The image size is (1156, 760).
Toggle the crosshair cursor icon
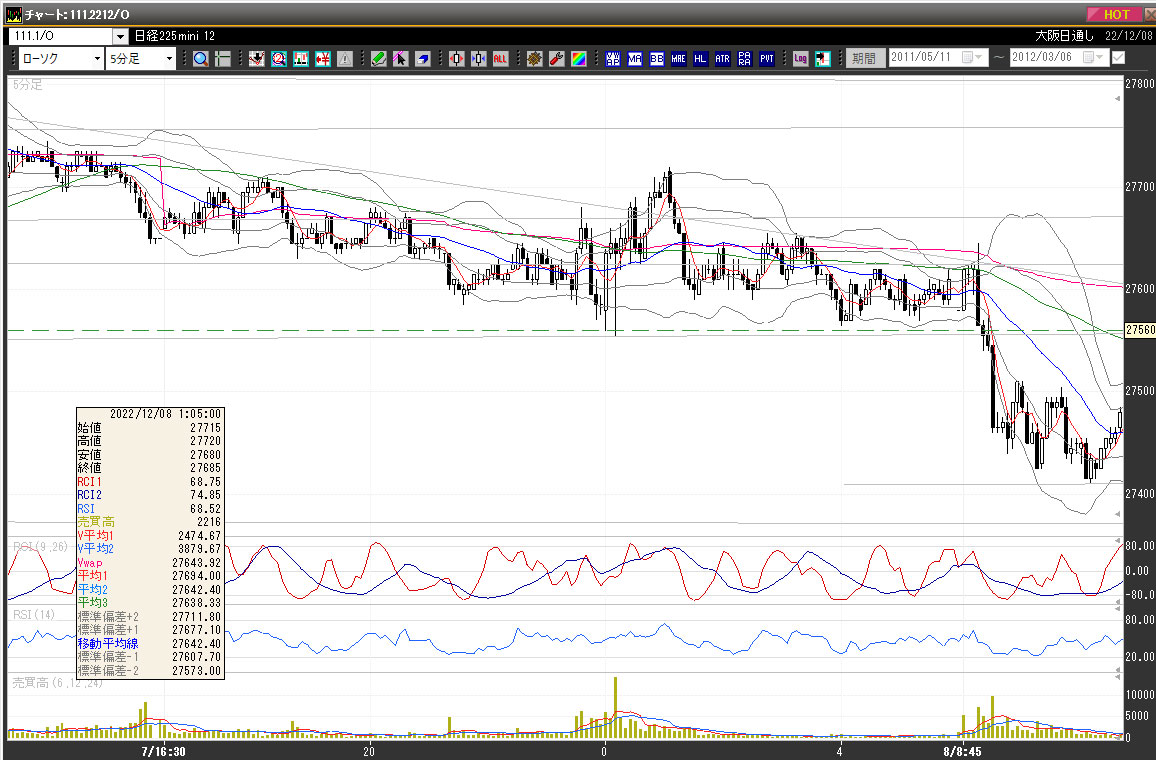223,58
